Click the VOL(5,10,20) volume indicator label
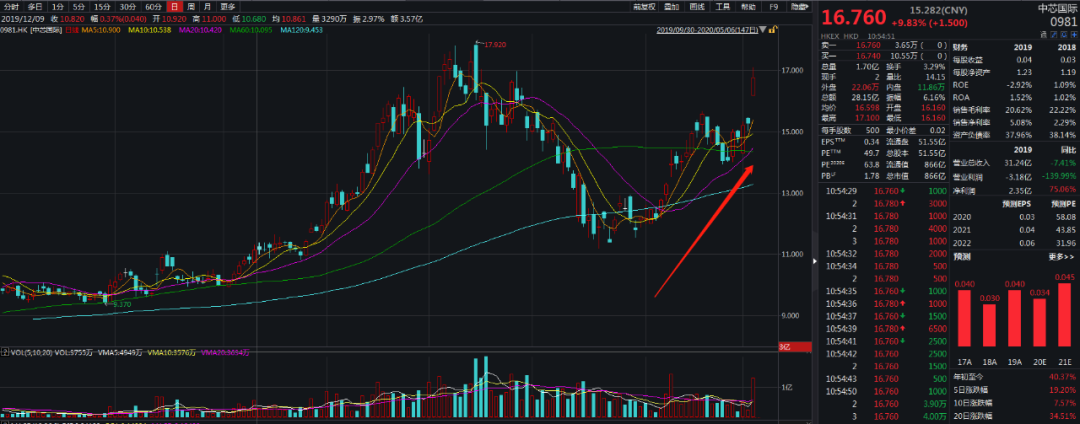Viewport: 1080px width, 424px height. click(31, 352)
